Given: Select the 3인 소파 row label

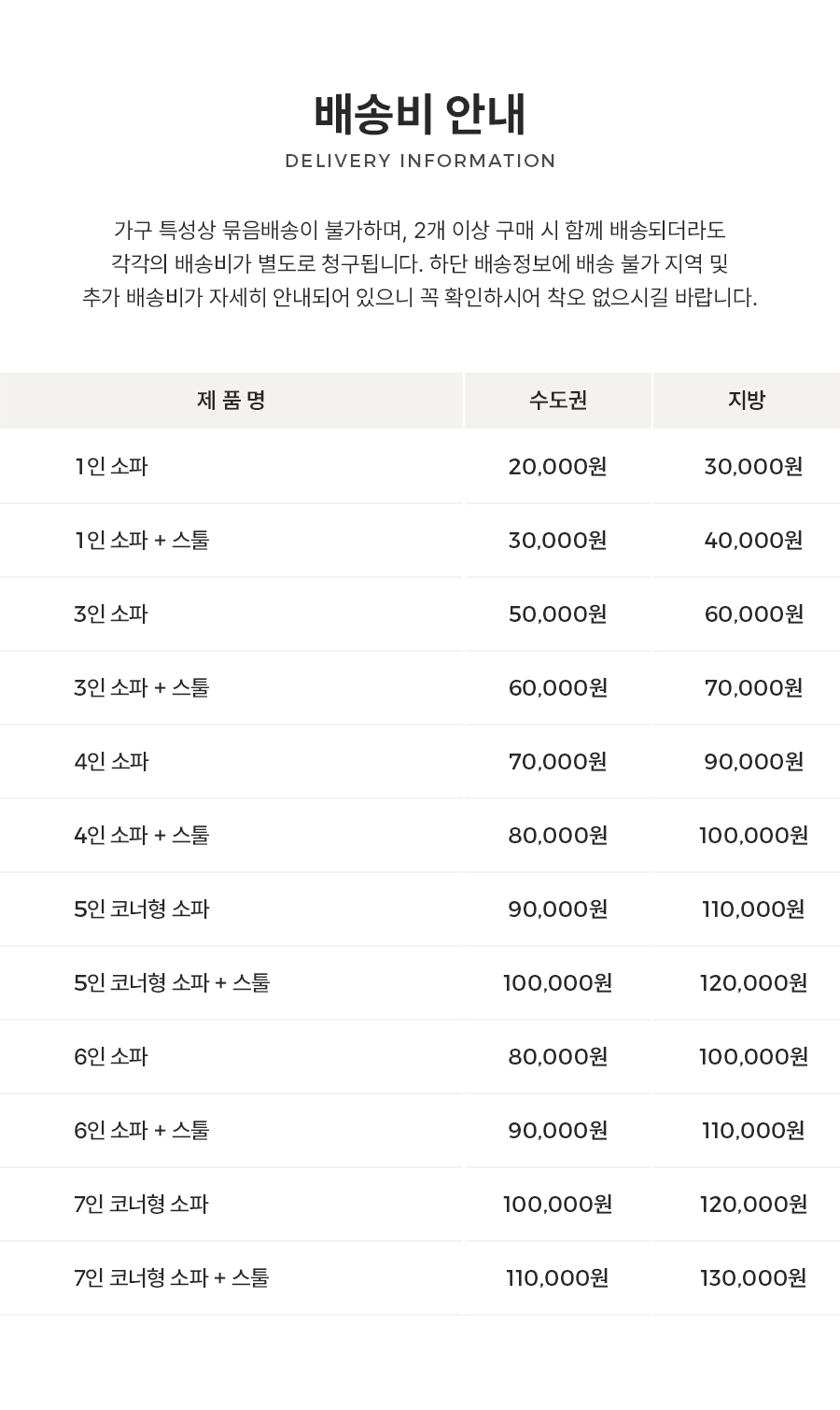Looking at the screenshot, I should (x=111, y=613).
